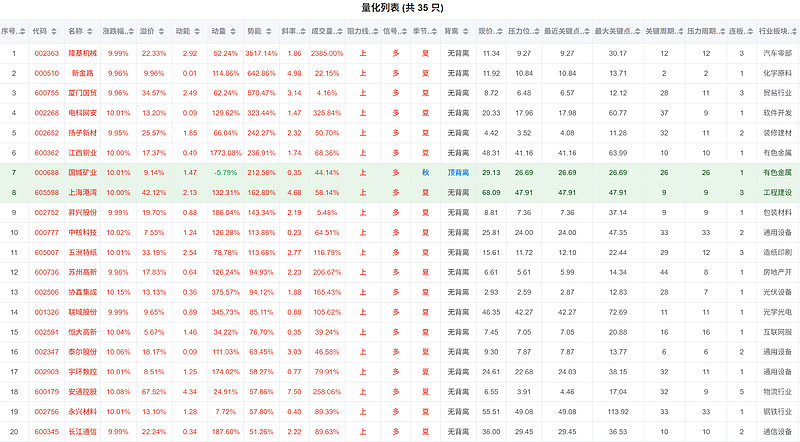Click the 量化列表 (共 35 只) title
The image size is (800, 442).
402,8
